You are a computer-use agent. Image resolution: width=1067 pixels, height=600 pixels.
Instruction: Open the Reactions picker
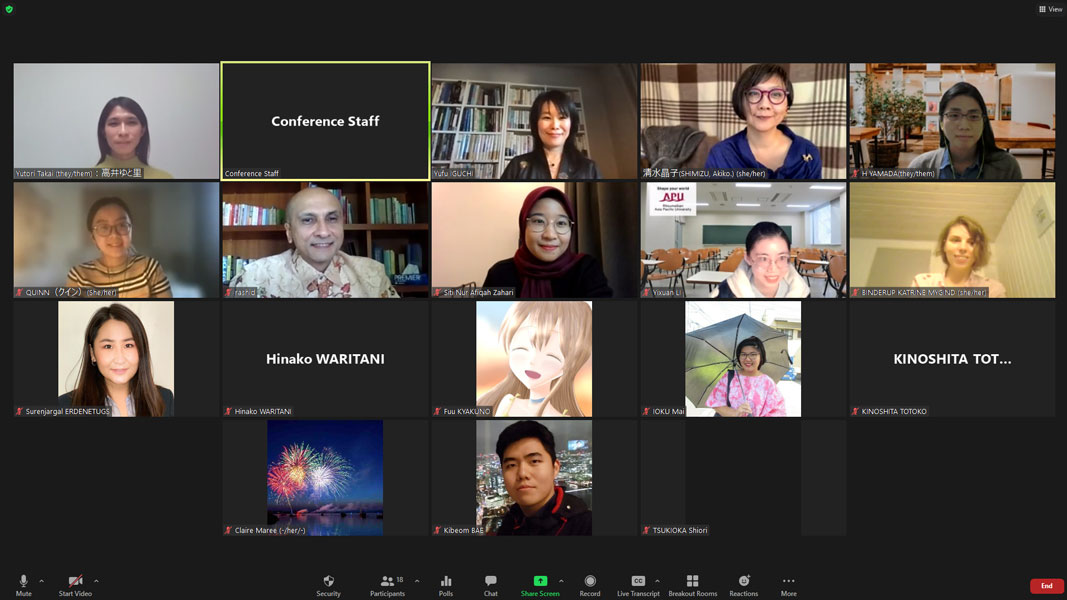tap(743, 585)
